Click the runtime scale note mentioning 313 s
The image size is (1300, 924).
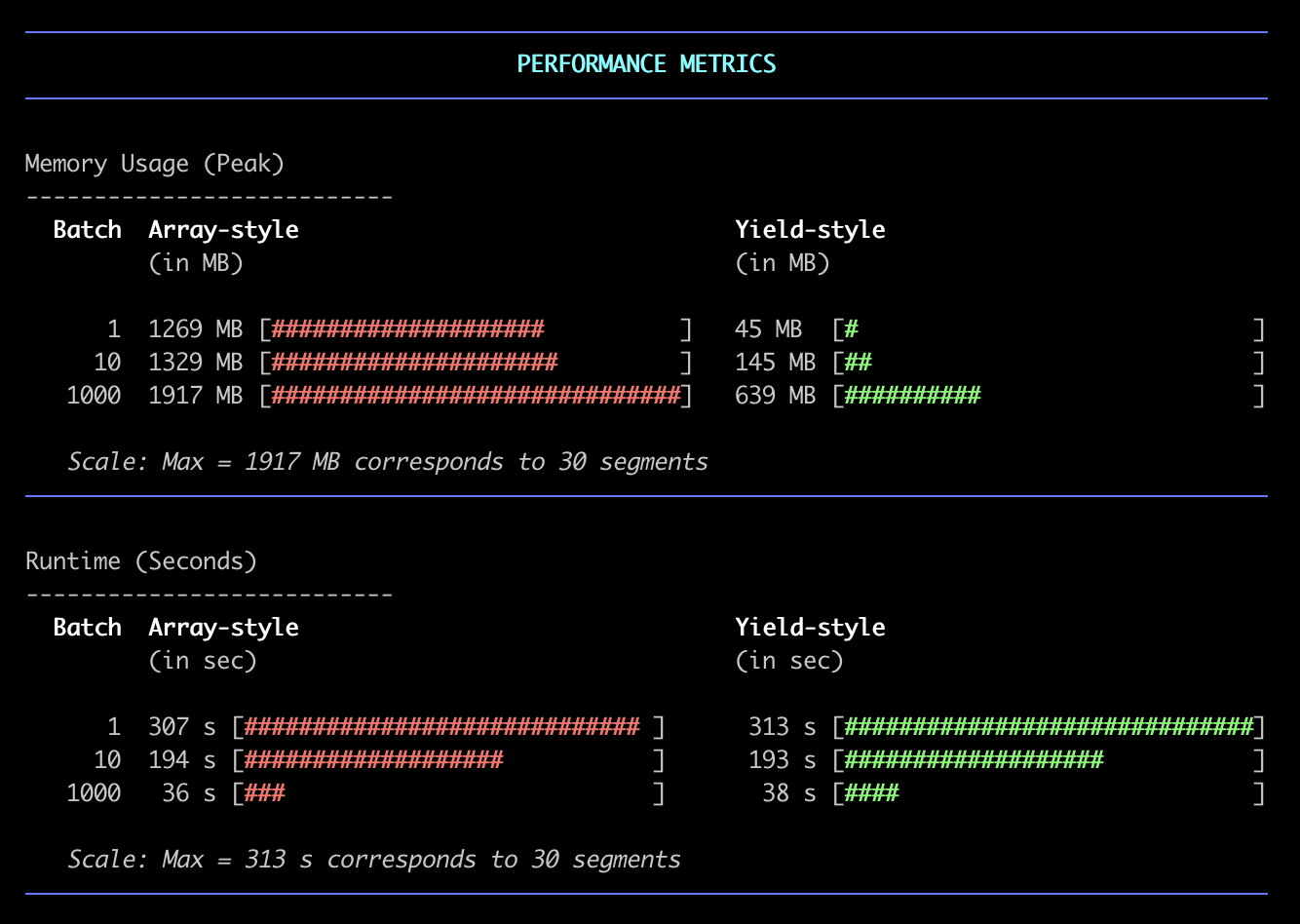tap(374, 860)
